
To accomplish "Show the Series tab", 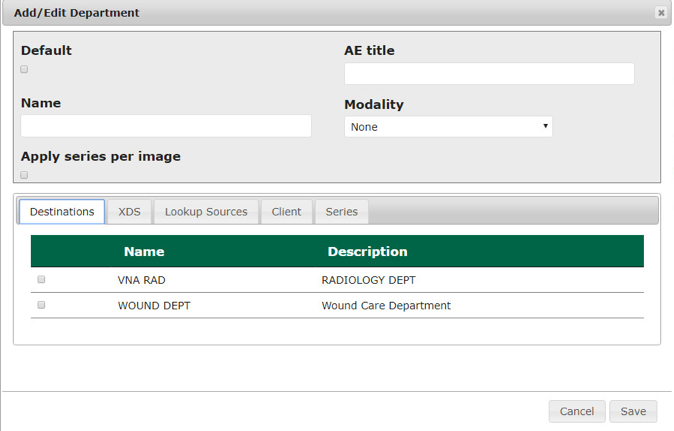I will (x=342, y=212).
